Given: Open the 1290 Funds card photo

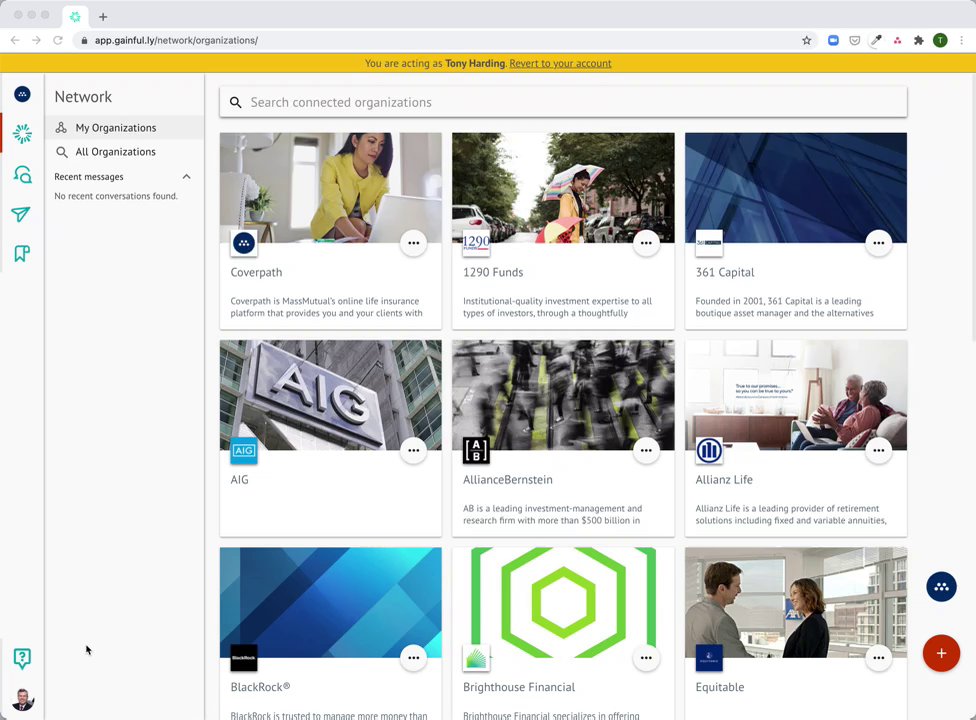Looking at the screenshot, I should [563, 187].
